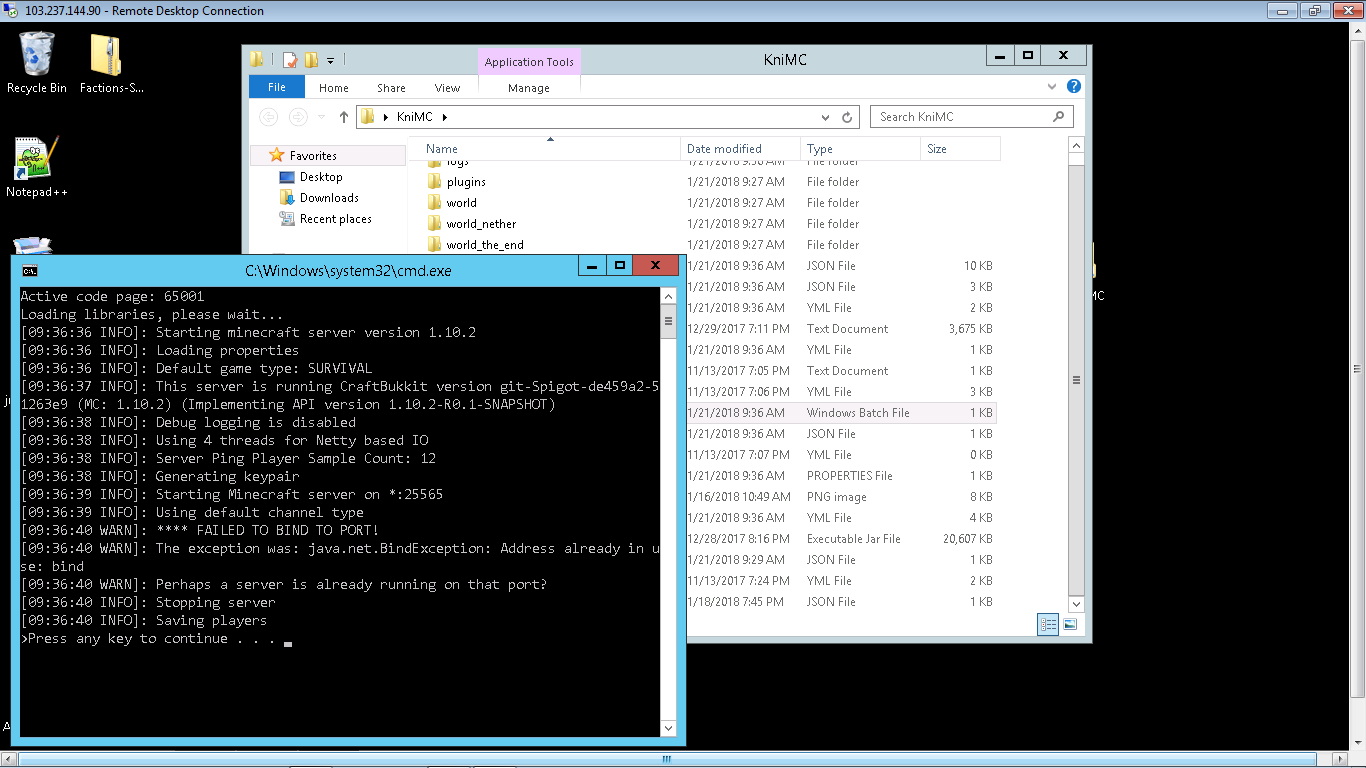Image resolution: width=1366 pixels, height=768 pixels.
Task: Sort files by Date modified column
Action: (x=724, y=149)
